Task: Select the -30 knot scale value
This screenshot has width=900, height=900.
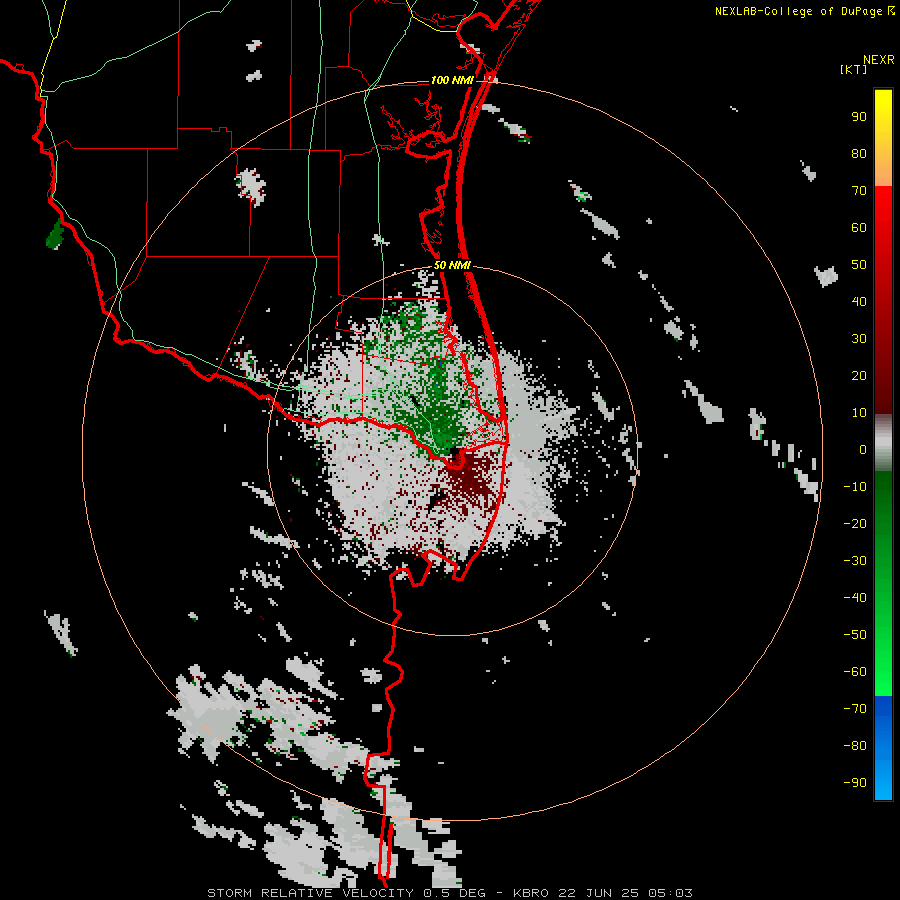Action: point(855,561)
